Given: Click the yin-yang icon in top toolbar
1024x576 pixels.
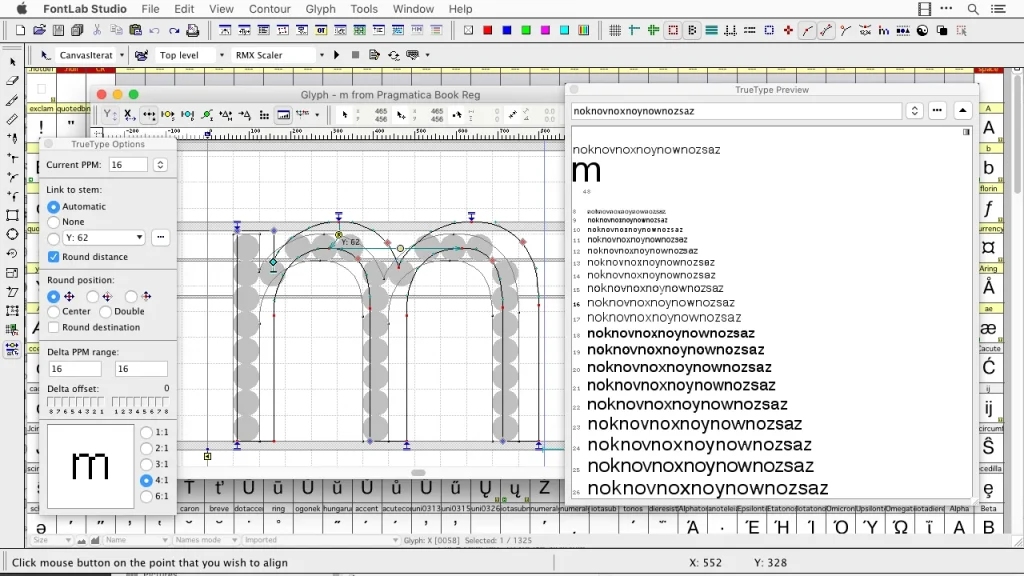Looking at the screenshot, I should point(921,31).
